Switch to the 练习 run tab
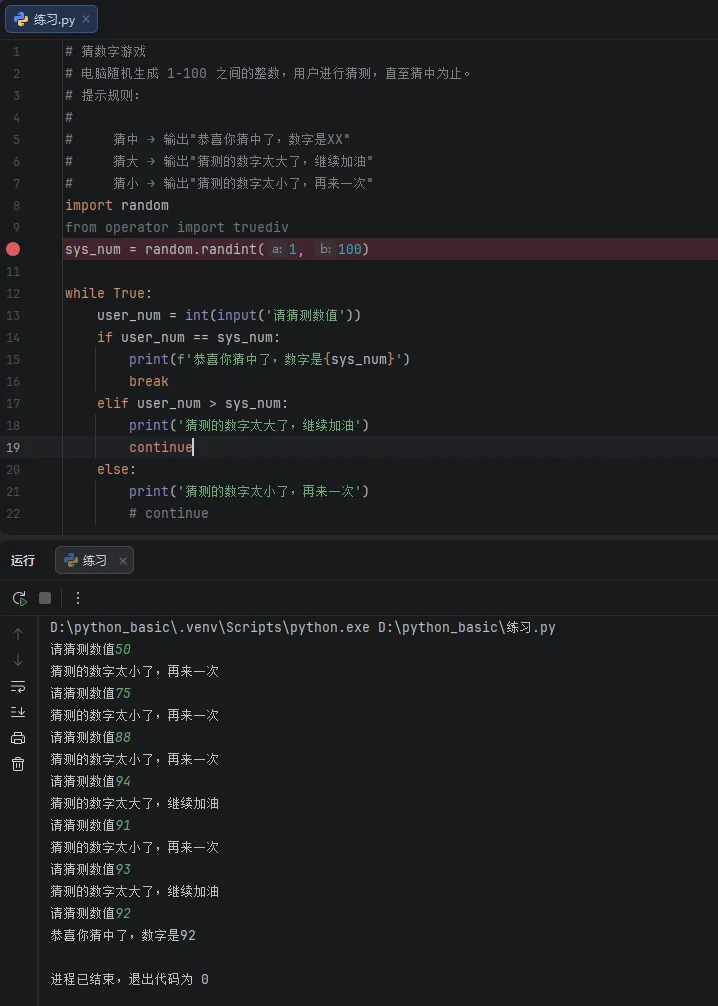718x1006 pixels. [94, 561]
